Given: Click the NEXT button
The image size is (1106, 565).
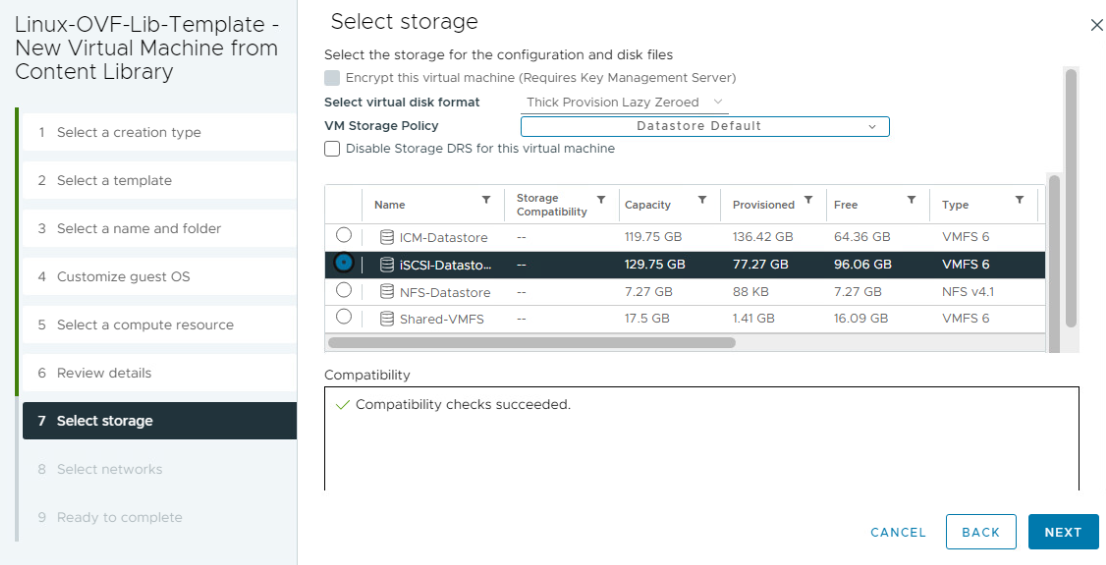Looking at the screenshot, I should click(1063, 532).
